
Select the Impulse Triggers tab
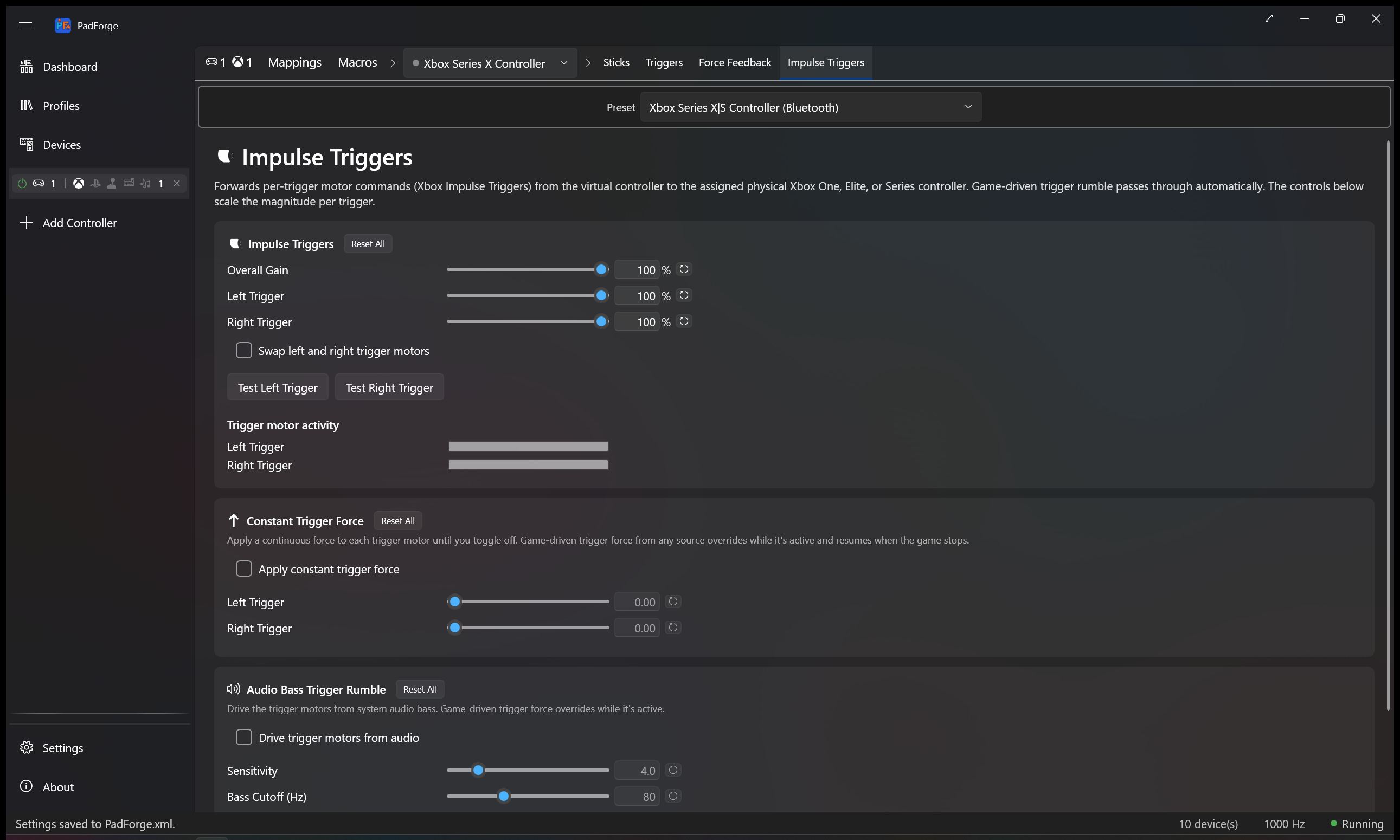(x=826, y=62)
